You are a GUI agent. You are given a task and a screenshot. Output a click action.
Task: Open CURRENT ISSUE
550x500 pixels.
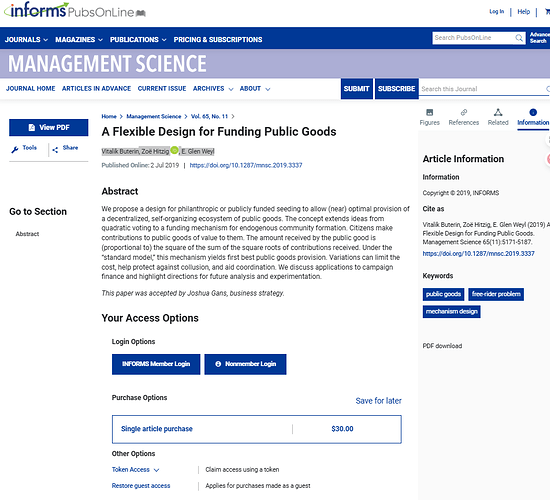162,89
